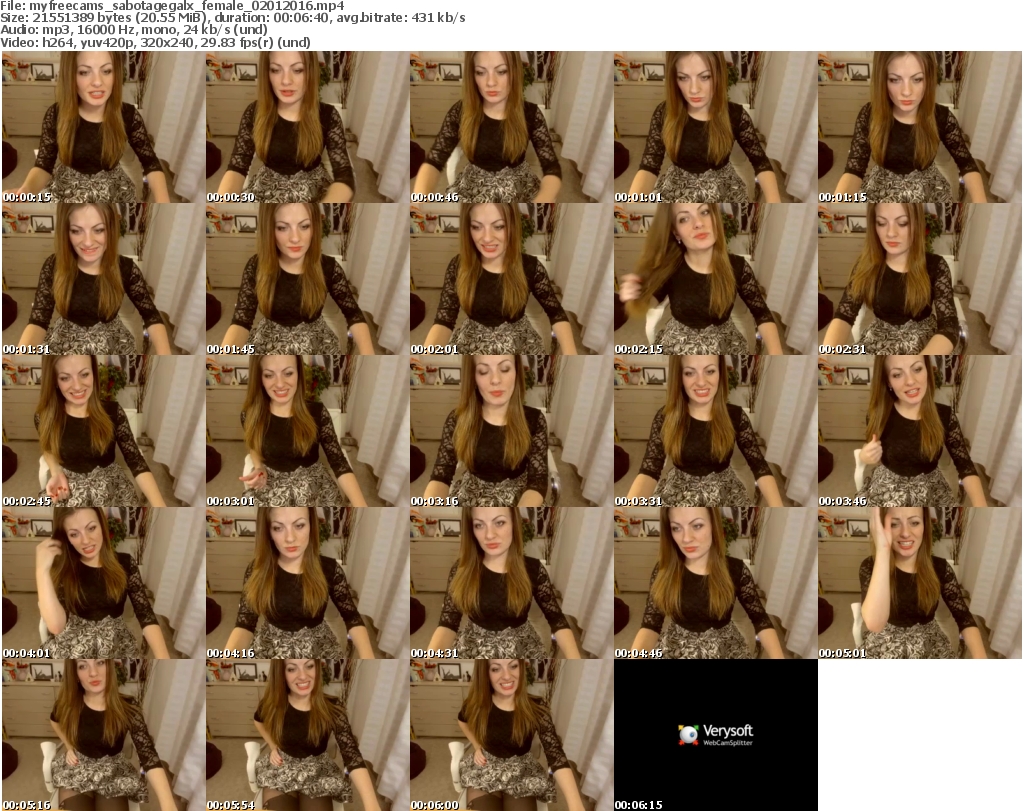Select the thumbnail stamped 00:00:15
Image resolution: width=1024 pixels, height=811 pixels.
[x=104, y=127]
